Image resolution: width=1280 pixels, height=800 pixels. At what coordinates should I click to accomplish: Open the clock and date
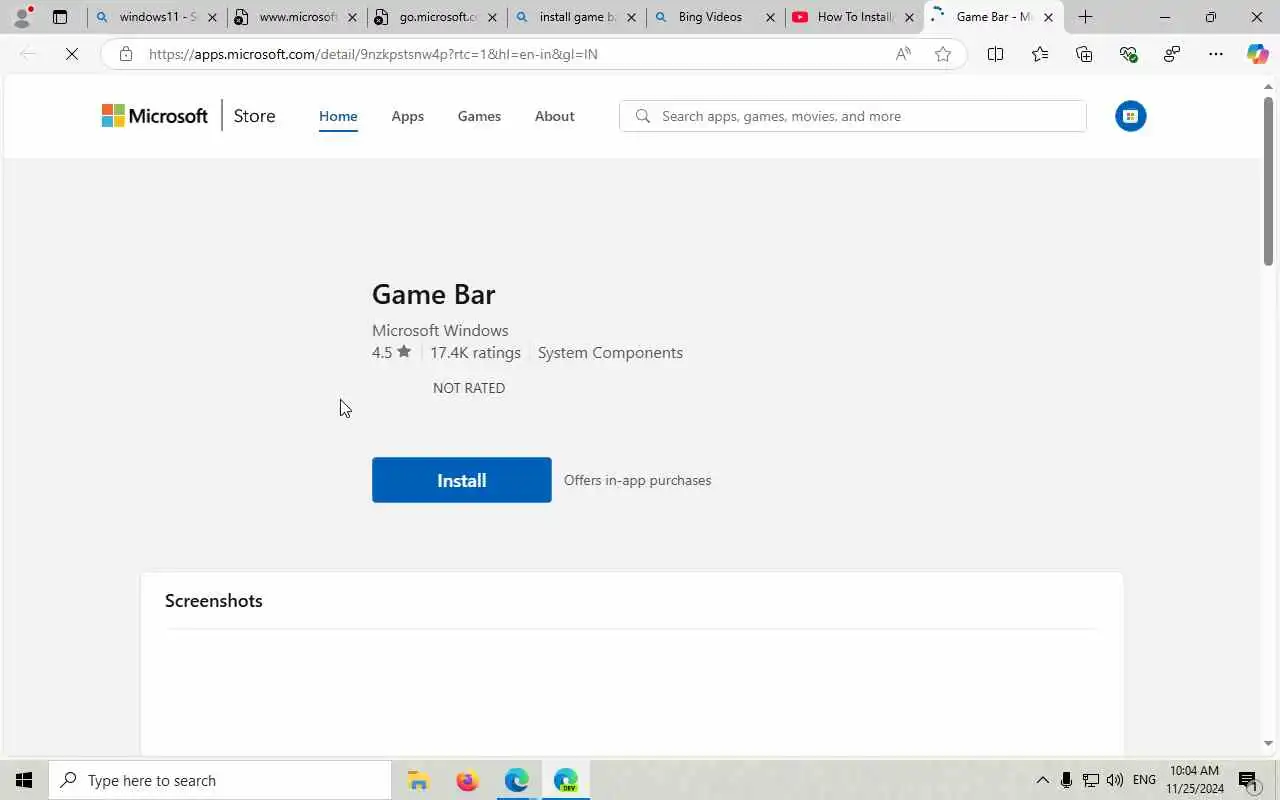pos(1194,780)
